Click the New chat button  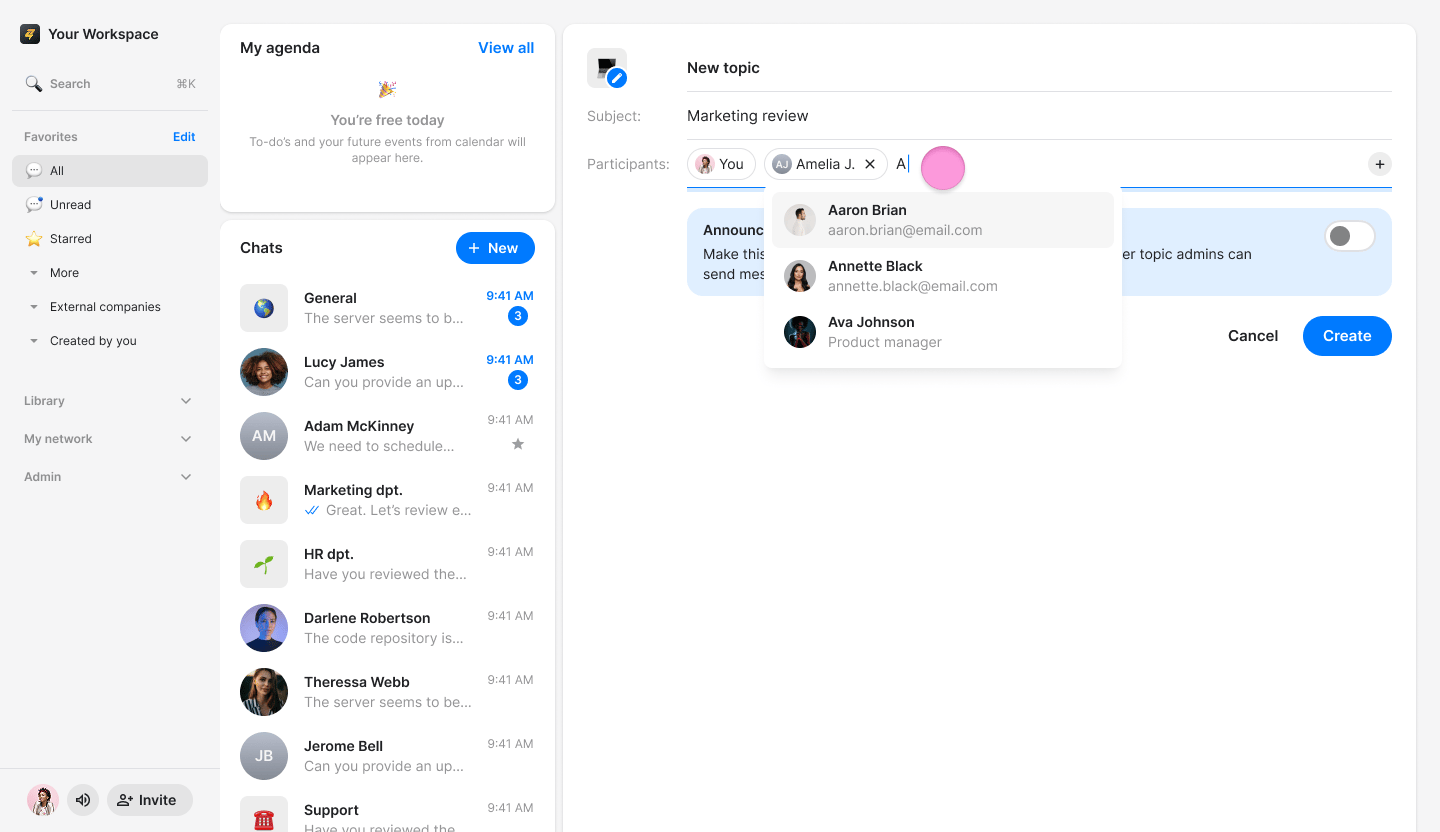[x=495, y=248]
